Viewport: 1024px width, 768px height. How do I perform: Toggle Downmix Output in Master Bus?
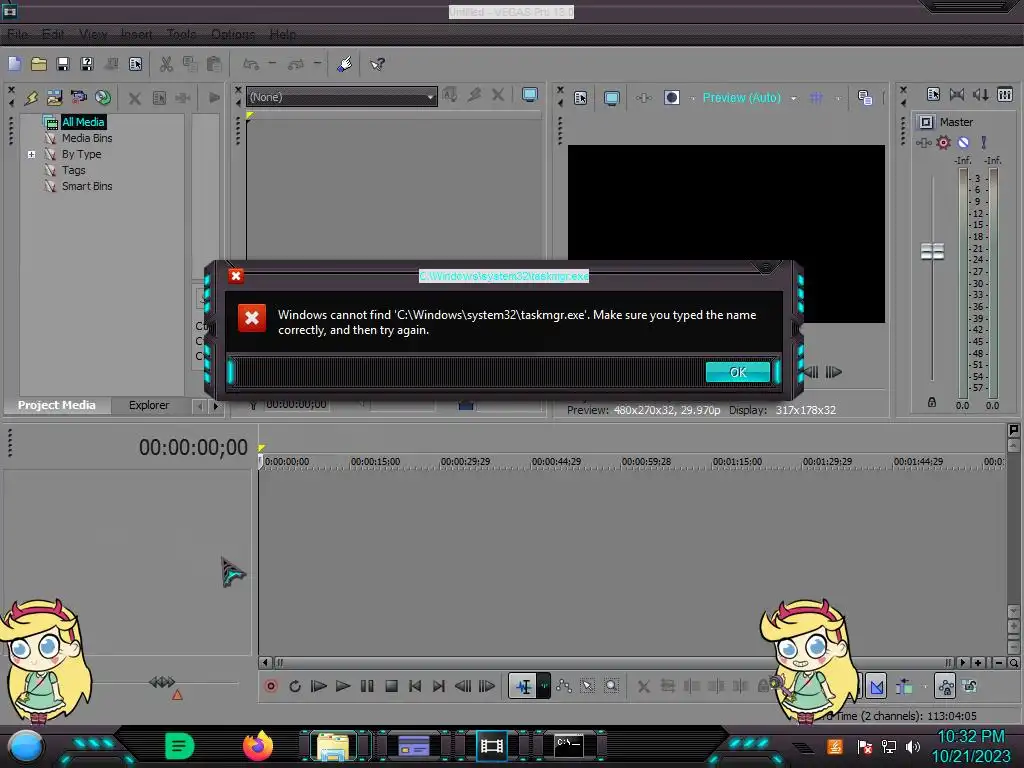(957, 95)
